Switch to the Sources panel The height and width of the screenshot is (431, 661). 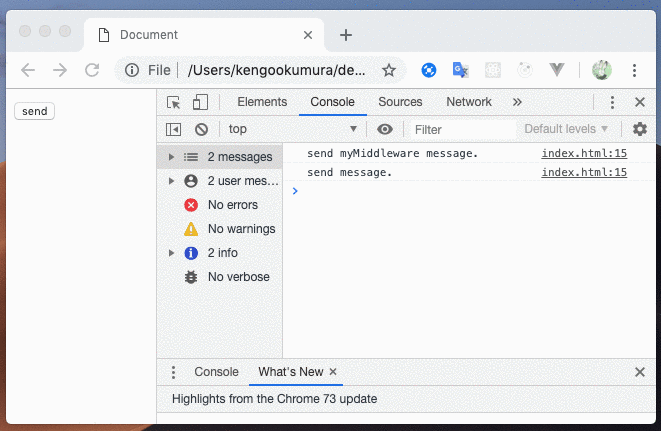(x=400, y=102)
